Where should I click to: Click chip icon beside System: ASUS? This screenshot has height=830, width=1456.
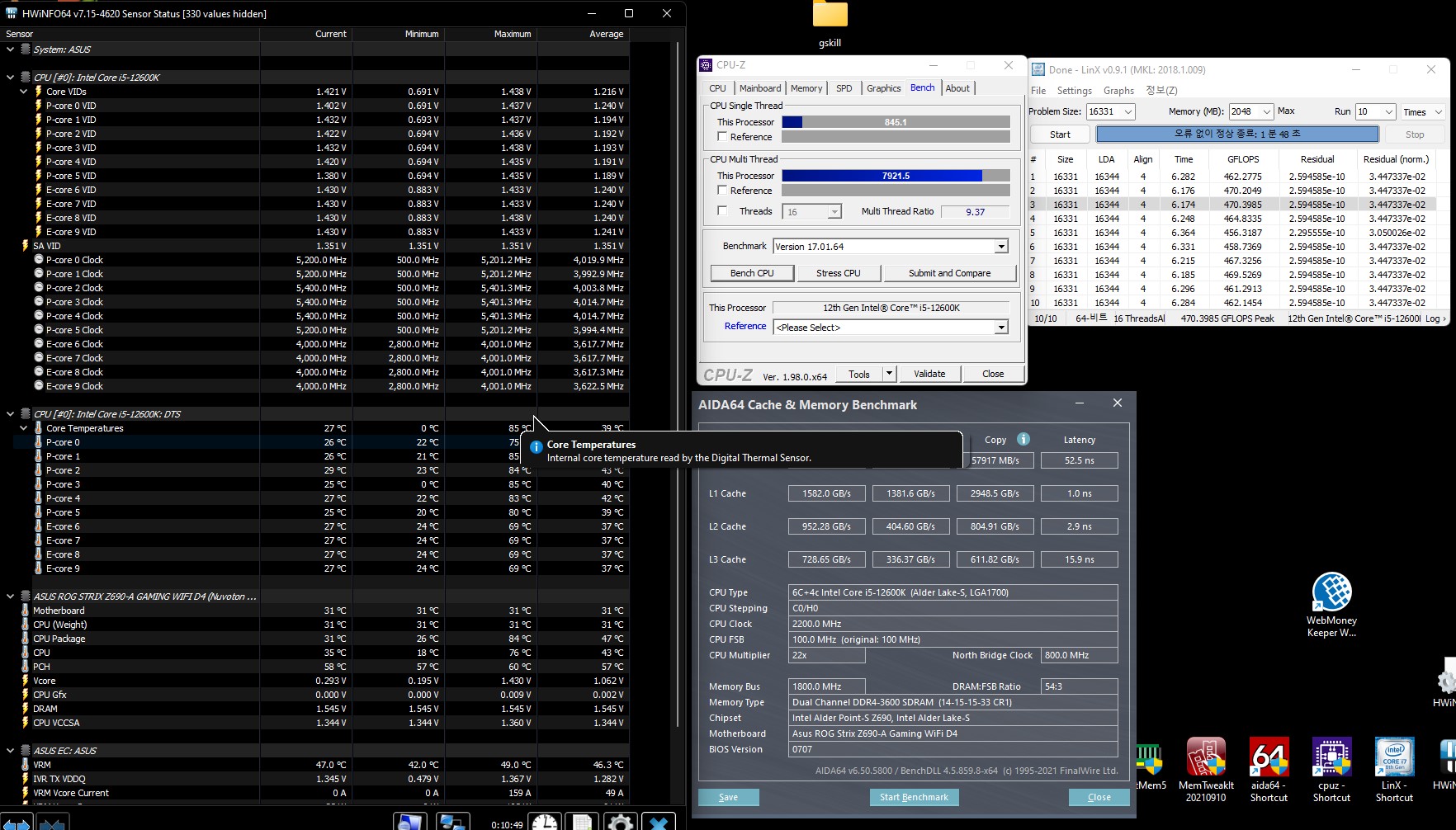(26, 50)
